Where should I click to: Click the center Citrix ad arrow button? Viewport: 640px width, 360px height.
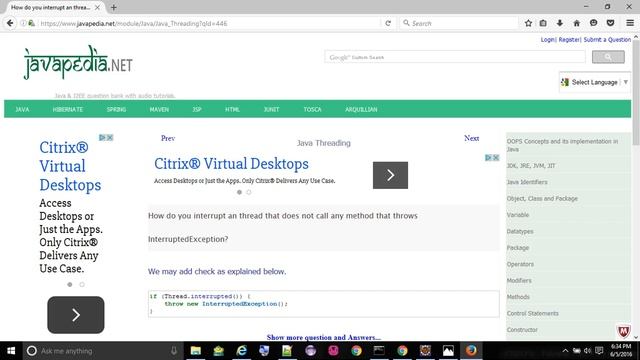point(390,175)
